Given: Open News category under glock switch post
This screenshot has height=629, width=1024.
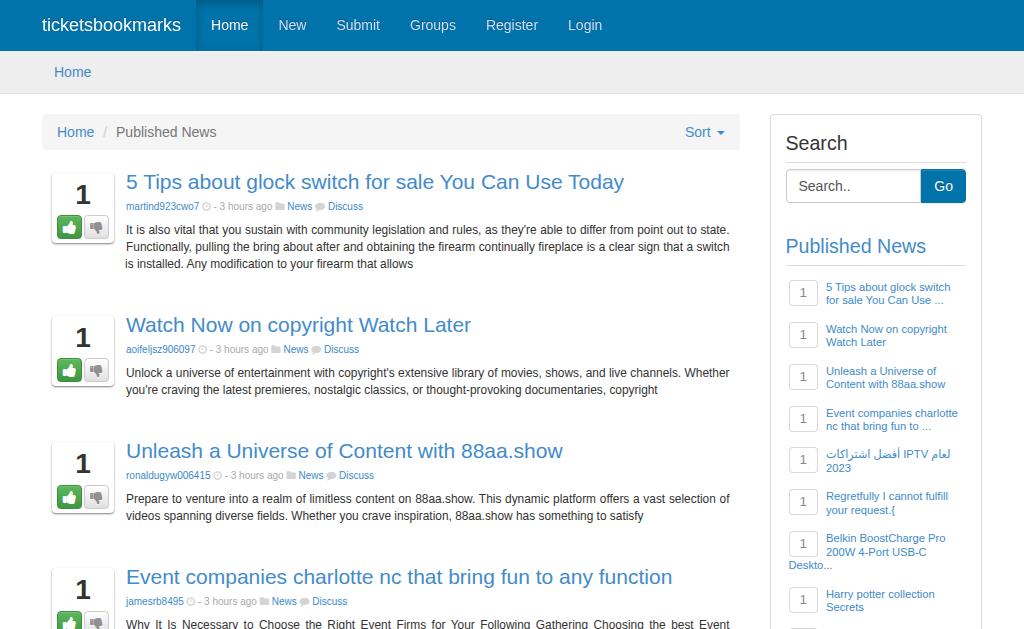Looking at the screenshot, I should (300, 206).
